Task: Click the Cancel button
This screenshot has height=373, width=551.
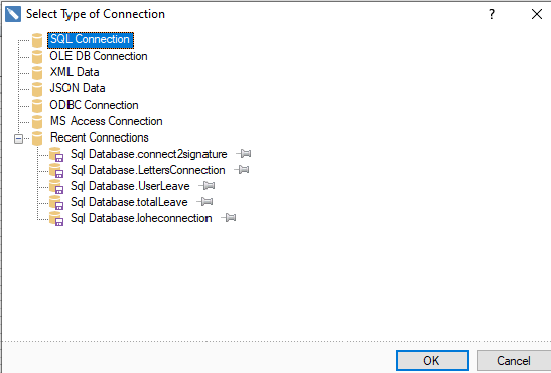Action: coord(514,361)
